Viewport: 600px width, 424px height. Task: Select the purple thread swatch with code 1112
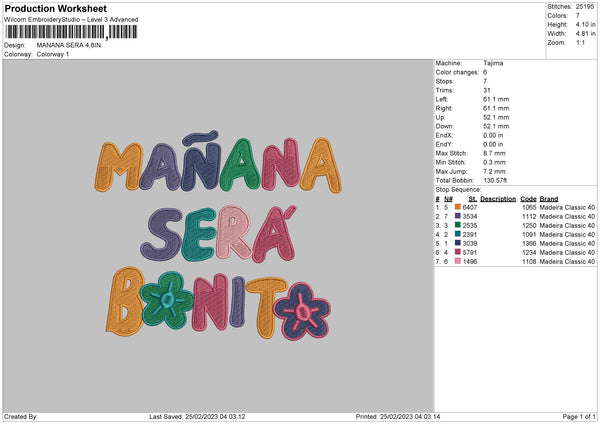tap(457, 216)
